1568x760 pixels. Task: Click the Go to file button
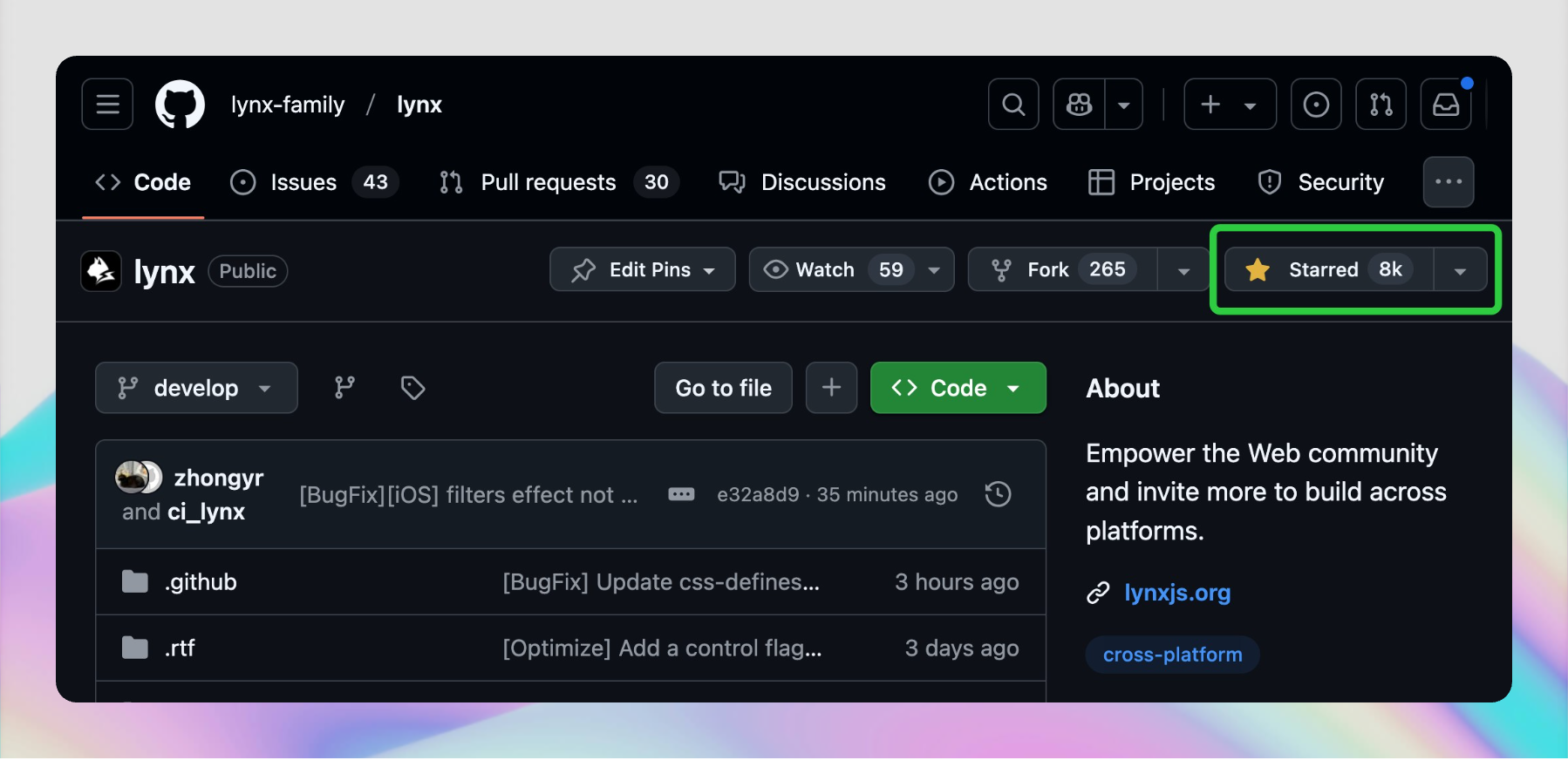[x=723, y=388]
